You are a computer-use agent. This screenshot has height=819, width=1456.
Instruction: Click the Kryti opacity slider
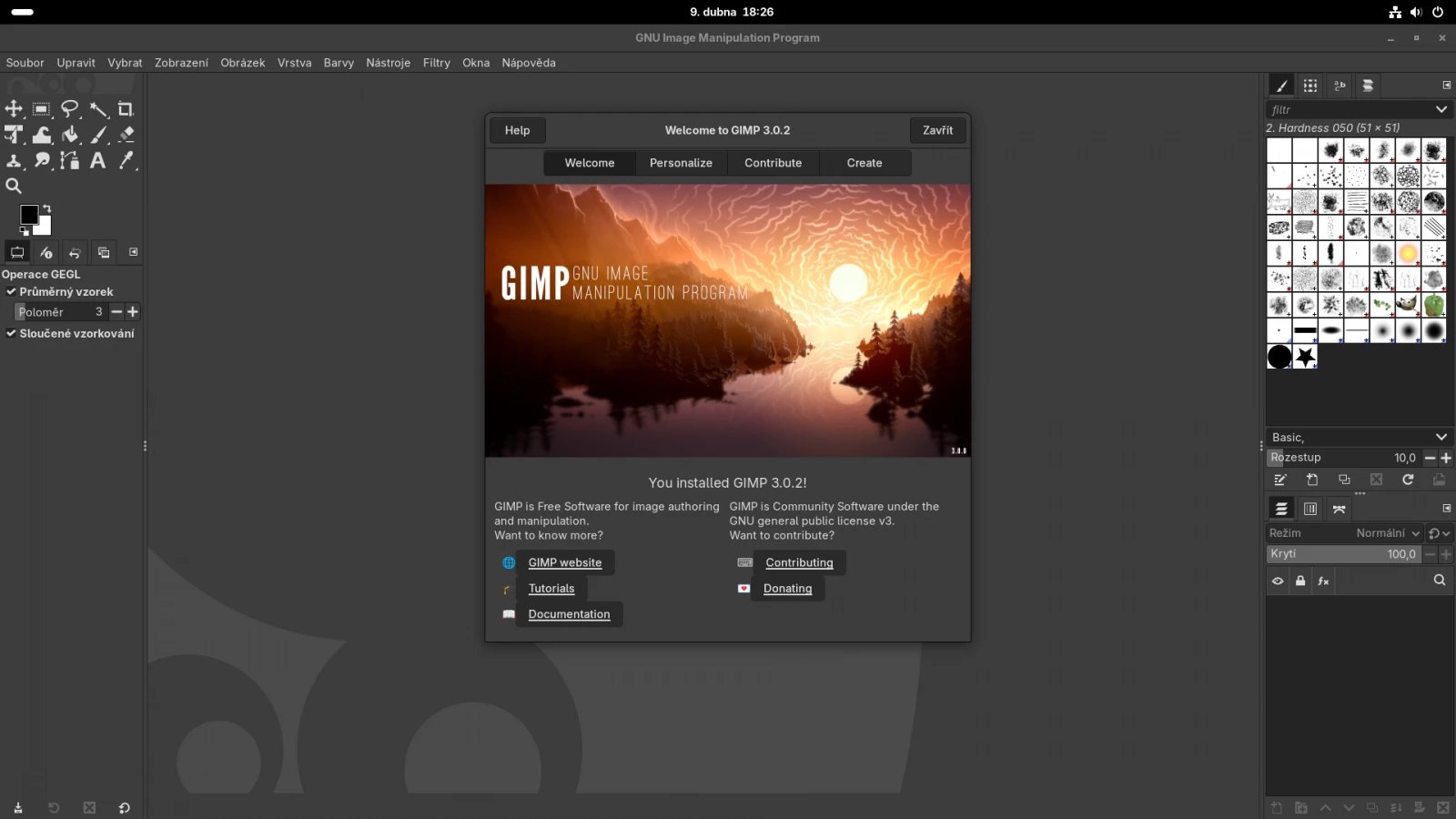[1343, 554]
